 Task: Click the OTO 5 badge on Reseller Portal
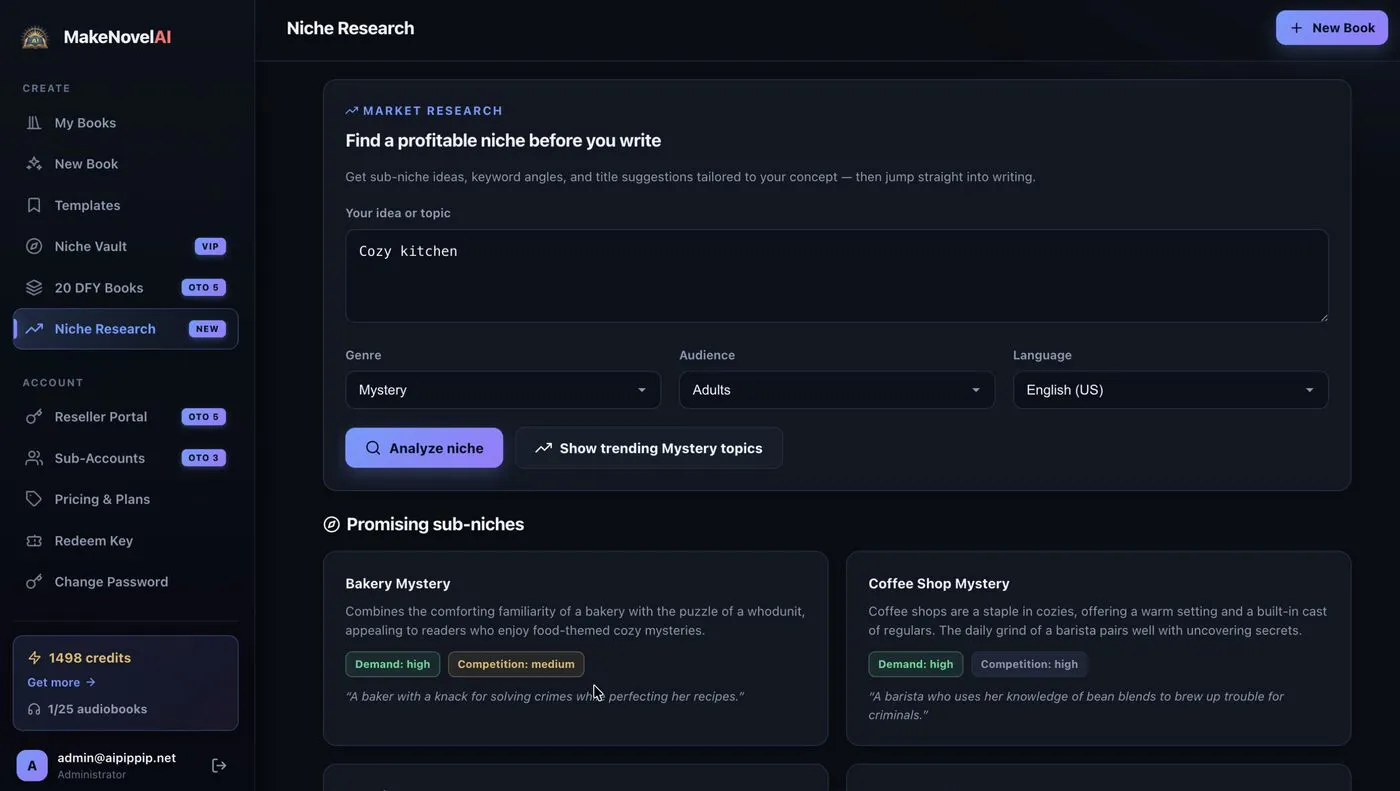pyautogui.click(x=204, y=417)
